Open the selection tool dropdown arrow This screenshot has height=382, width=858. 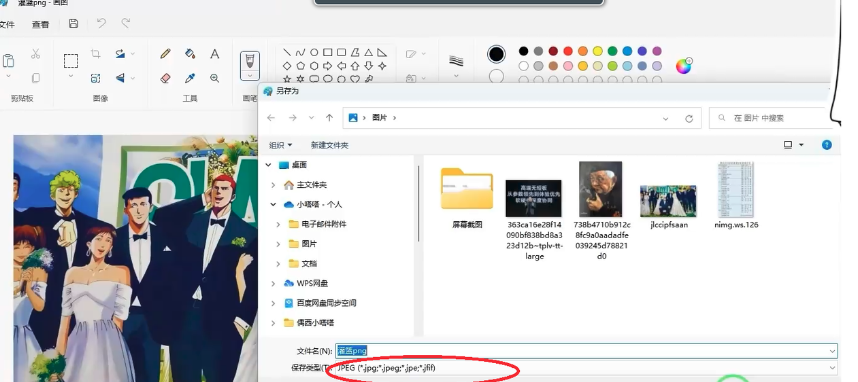tap(71, 76)
